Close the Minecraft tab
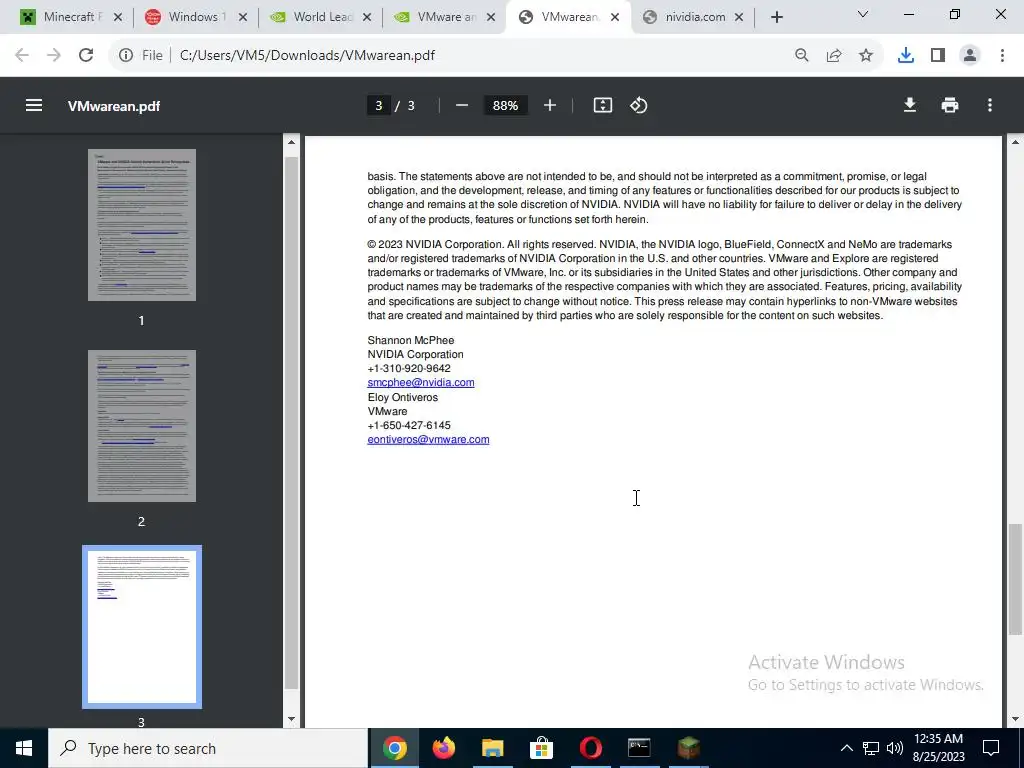This screenshot has height=768, width=1024. pyautogui.click(x=118, y=17)
